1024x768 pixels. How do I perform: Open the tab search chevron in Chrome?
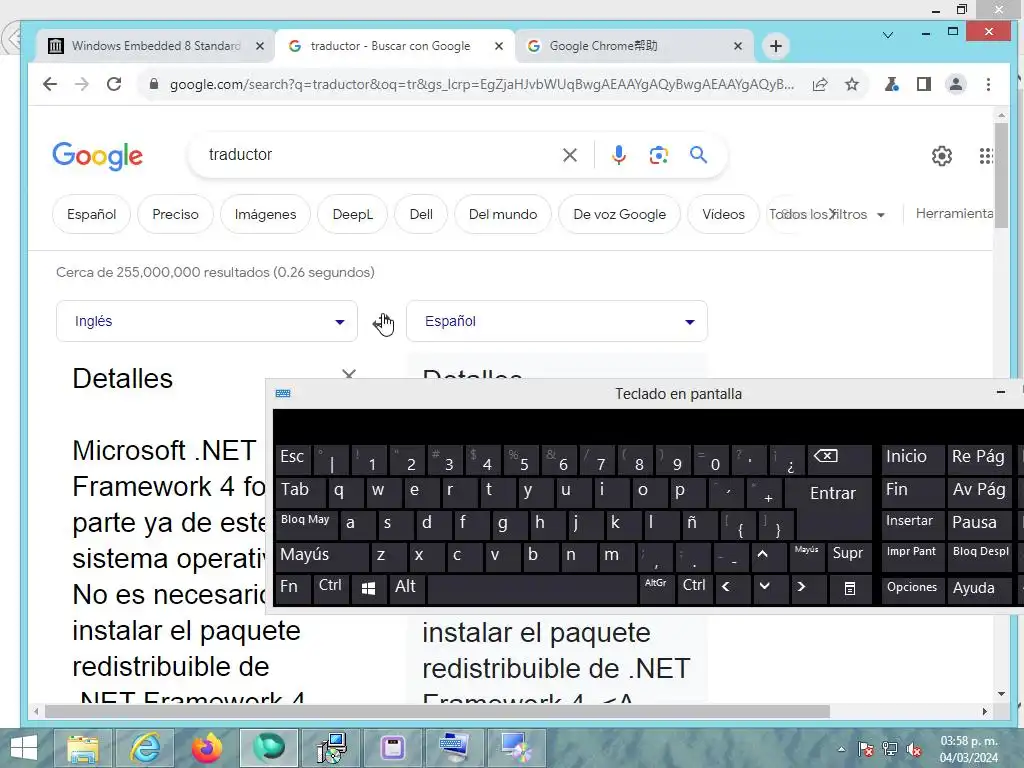(888, 35)
